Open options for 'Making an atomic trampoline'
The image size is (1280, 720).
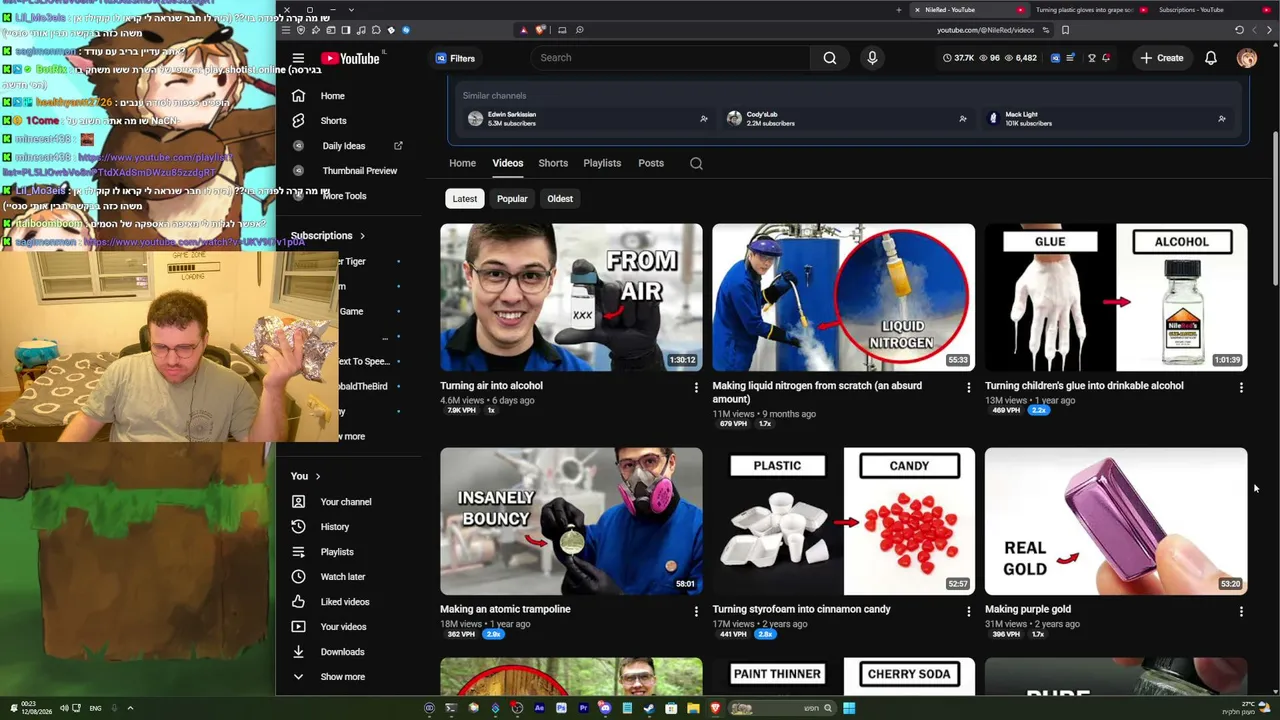coord(696,610)
